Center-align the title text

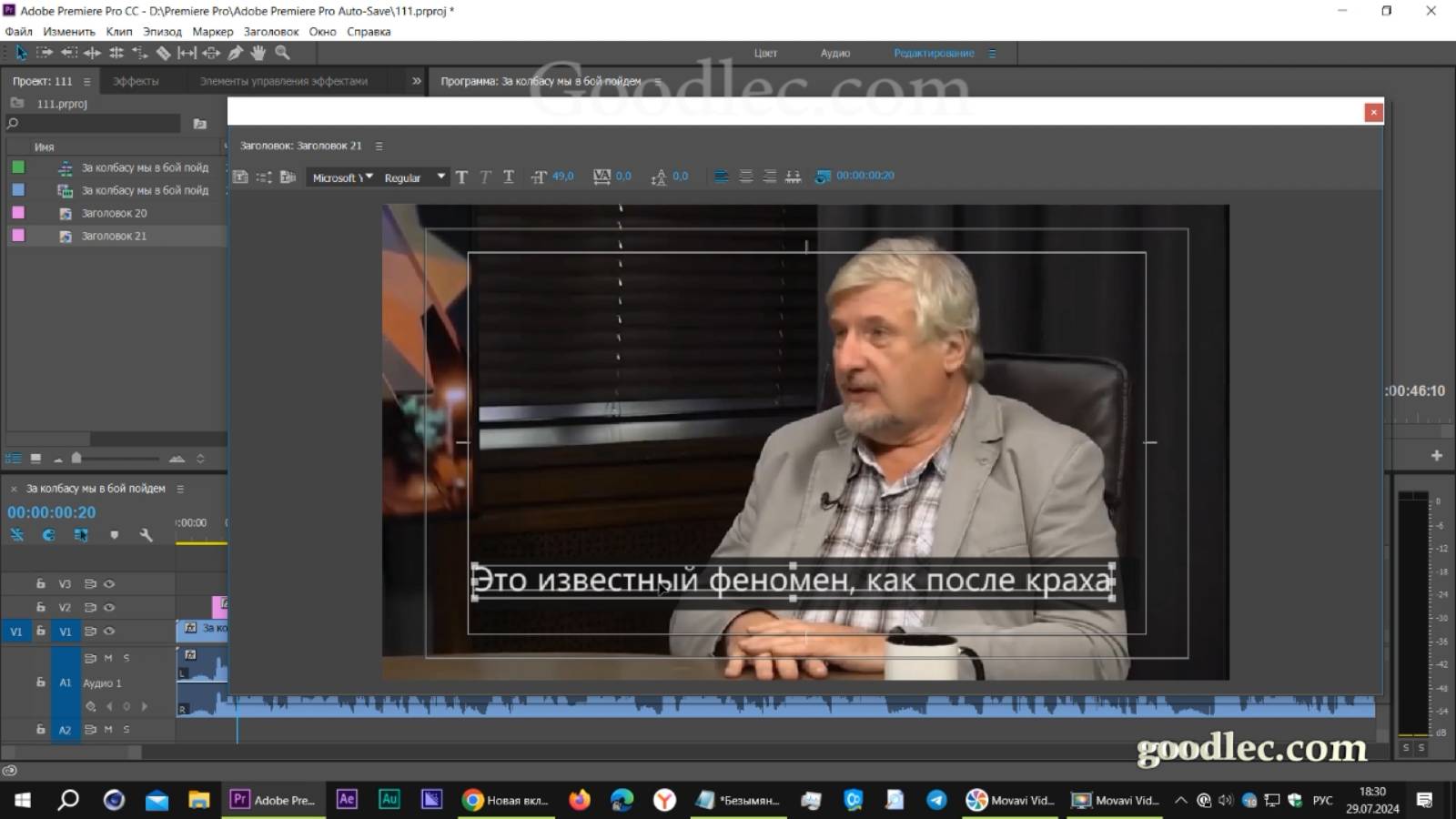745,177
